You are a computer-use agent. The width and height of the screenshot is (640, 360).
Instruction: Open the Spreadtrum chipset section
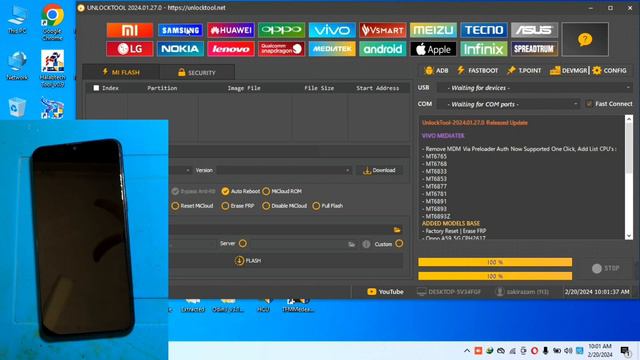click(534, 49)
